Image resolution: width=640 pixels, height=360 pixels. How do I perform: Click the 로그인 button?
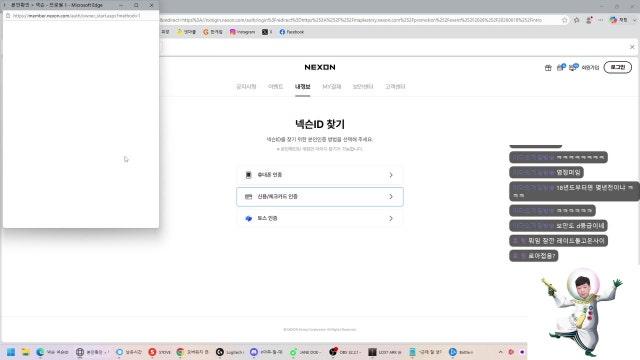618,67
